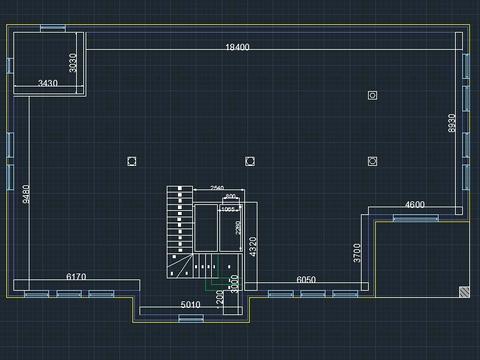This screenshot has width=480, height=360.
Task: Select the 4600 dimension text
Action: point(415,204)
